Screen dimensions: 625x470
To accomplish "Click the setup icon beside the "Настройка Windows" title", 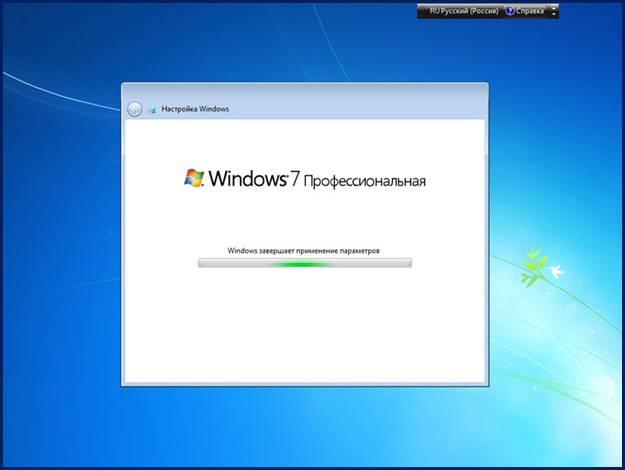I will point(152,110).
